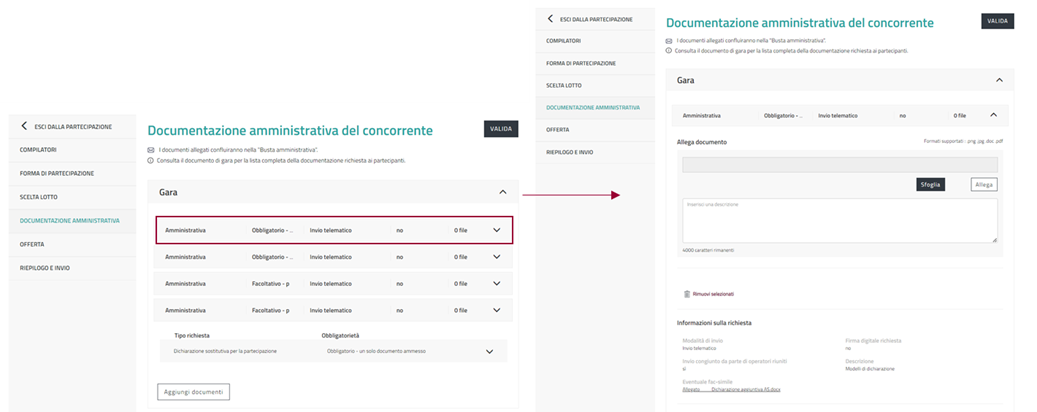Expand the red-highlighted Amministrativa row
This screenshot has height=412, width=1037.
(x=496, y=230)
